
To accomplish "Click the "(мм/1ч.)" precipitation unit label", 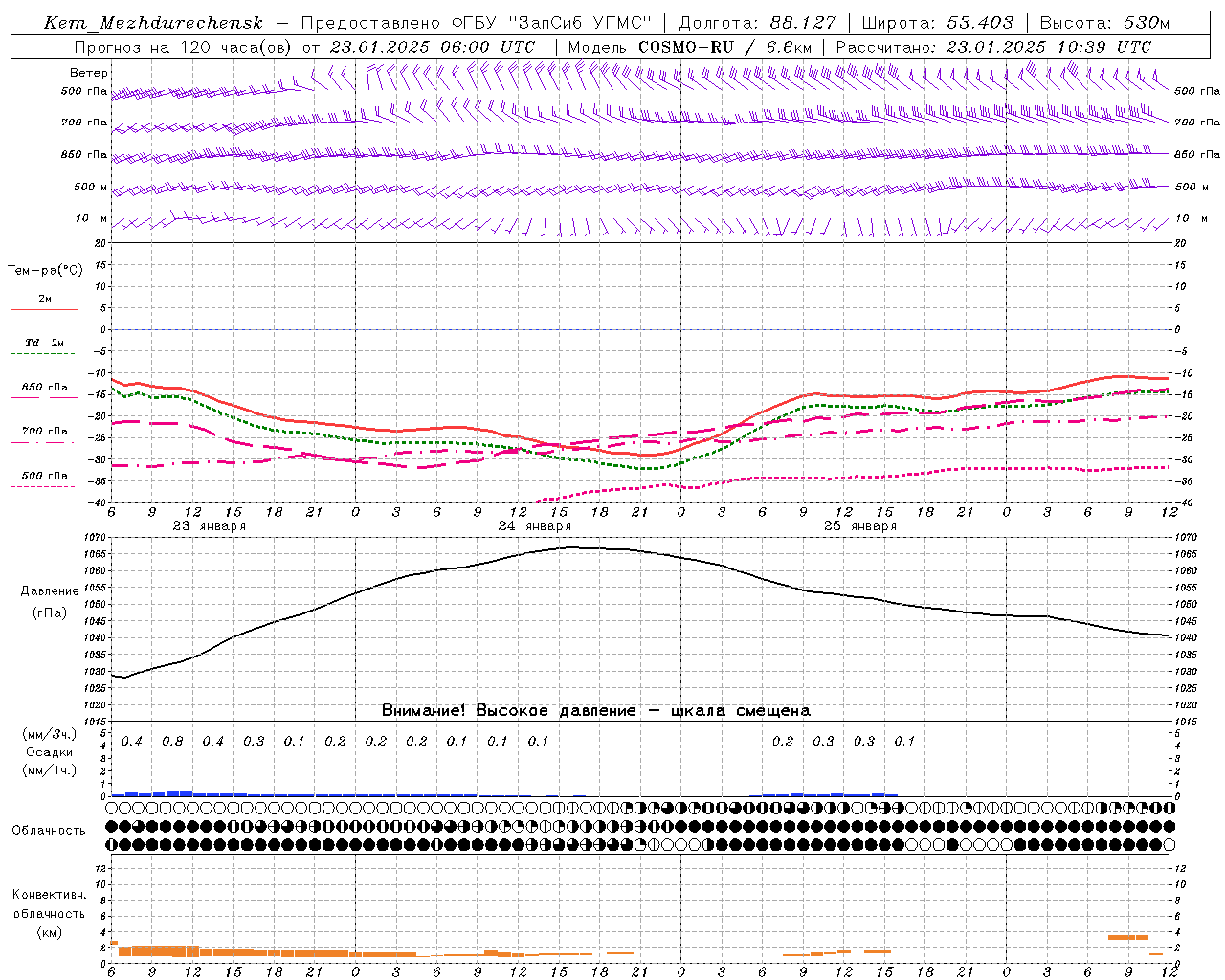I will pos(50,770).
